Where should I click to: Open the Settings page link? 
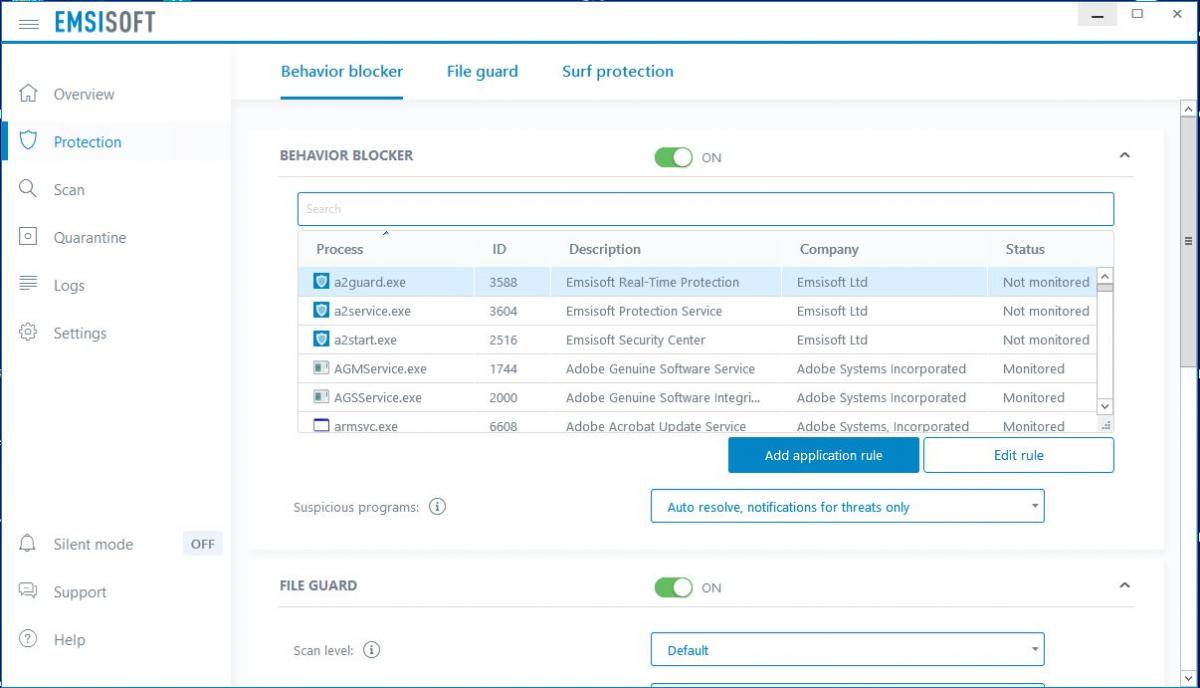[80, 333]
